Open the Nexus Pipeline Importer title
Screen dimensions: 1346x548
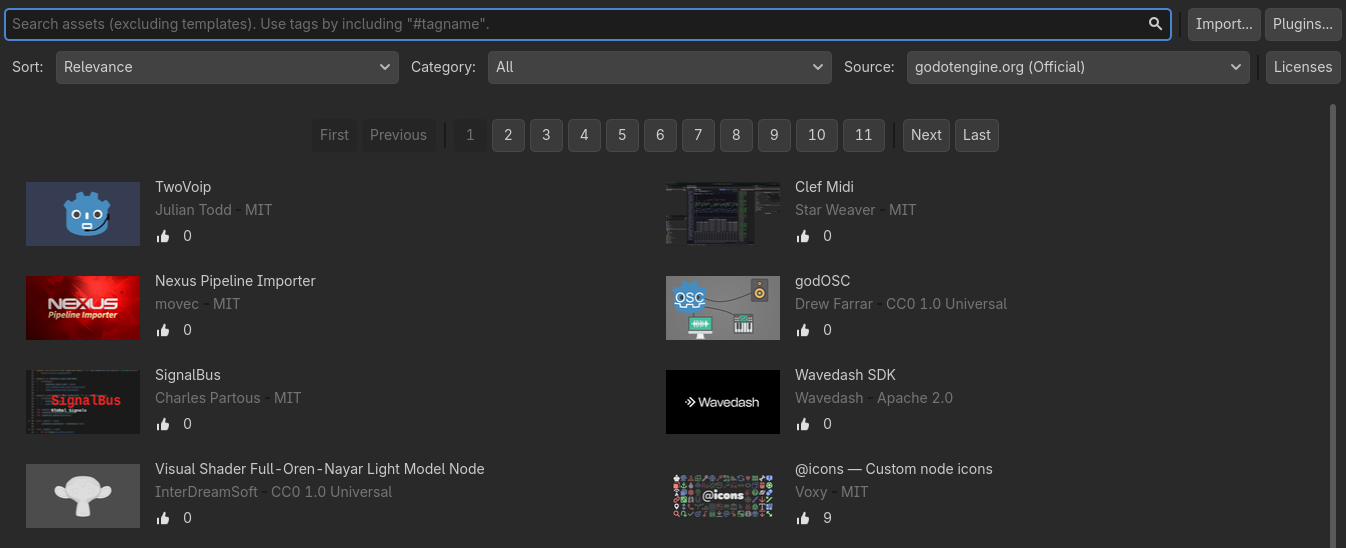[235, 281]
